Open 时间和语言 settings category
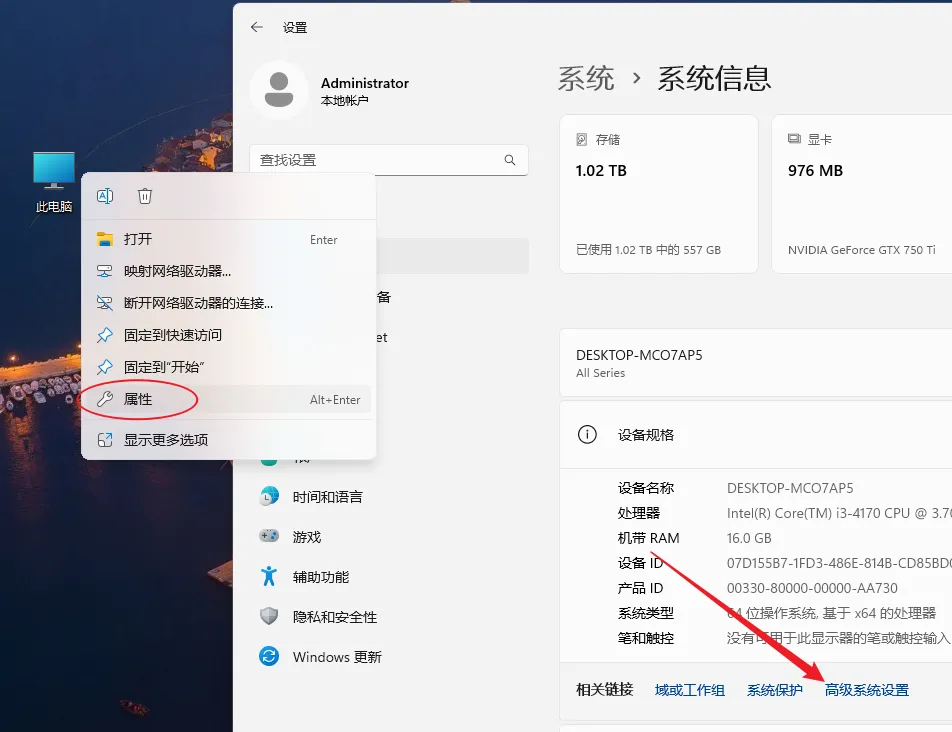Viewport: 952px width, 732px height. [389, 497]
